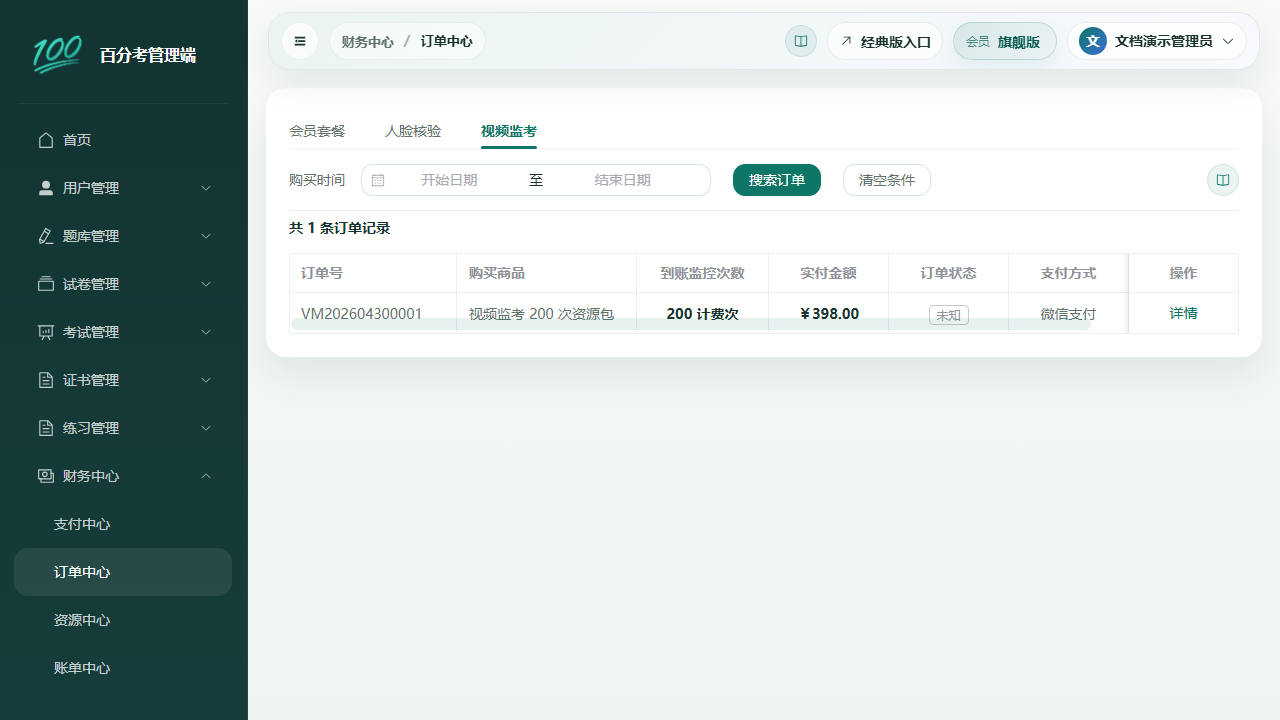Click 财务中心 in the breadcrumb
The height and width of the screenshot is (720, 1280).
367,42
